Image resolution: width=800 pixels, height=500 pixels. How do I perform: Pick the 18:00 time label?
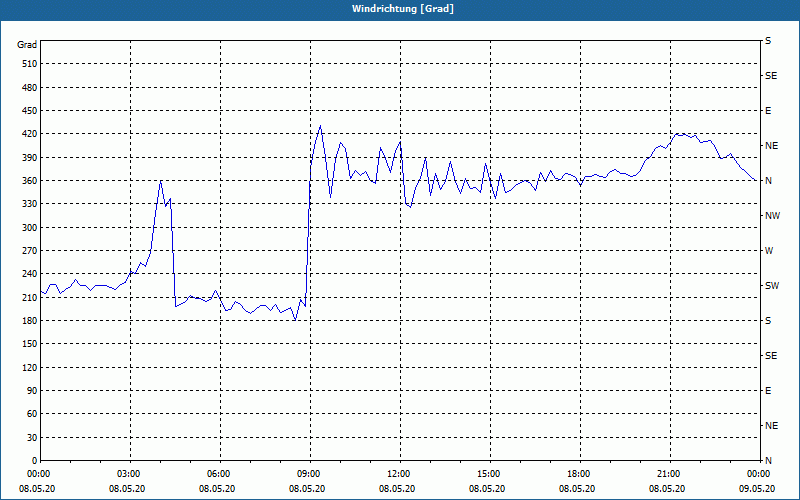point(581,474)
